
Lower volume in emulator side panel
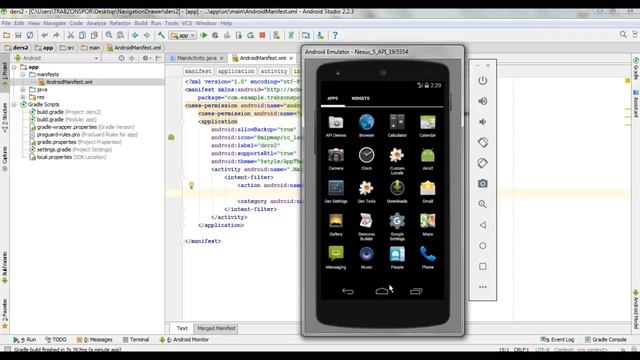pyautogui.click(x=482, y=122)
